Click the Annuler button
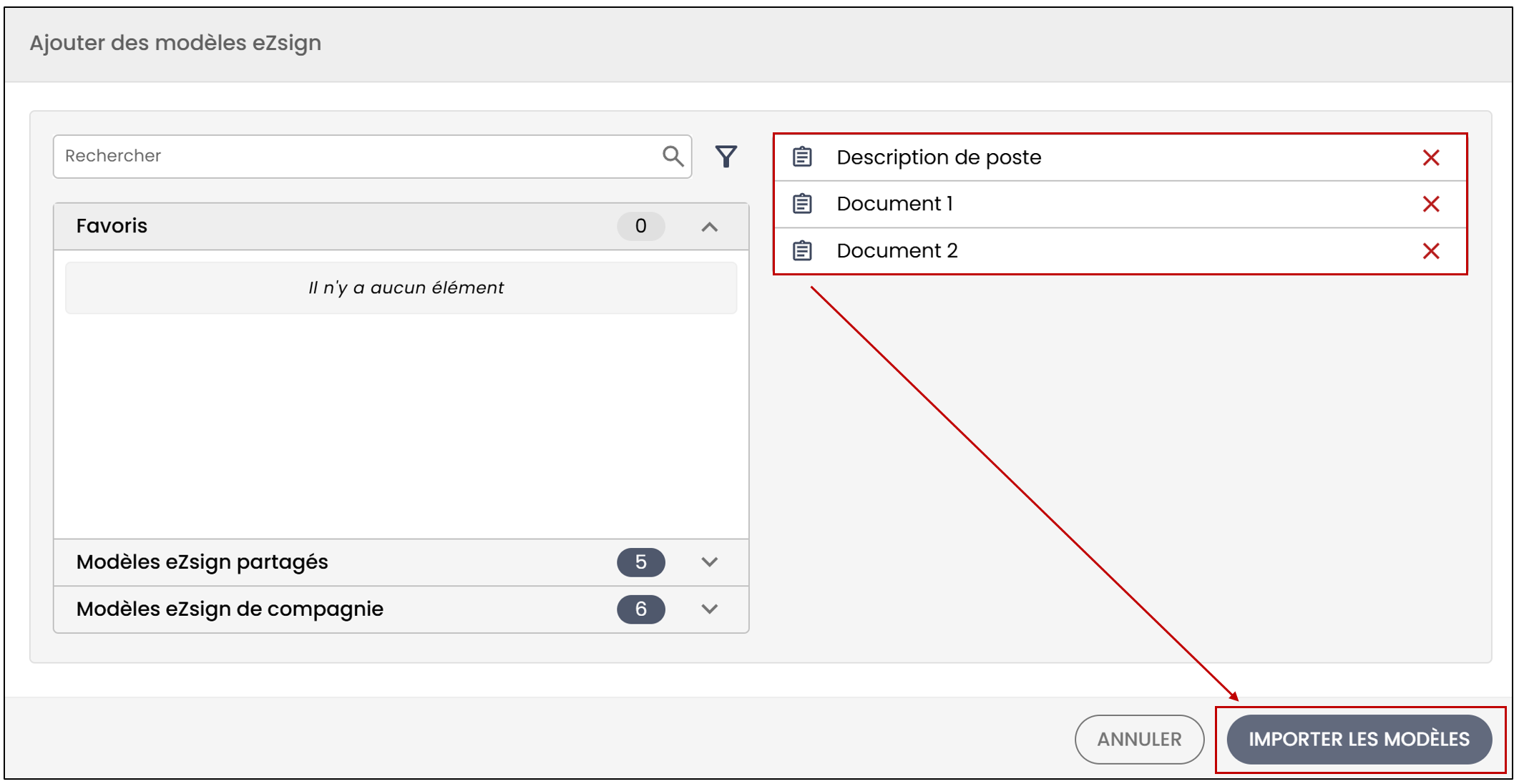 (x=1139, y=739)
